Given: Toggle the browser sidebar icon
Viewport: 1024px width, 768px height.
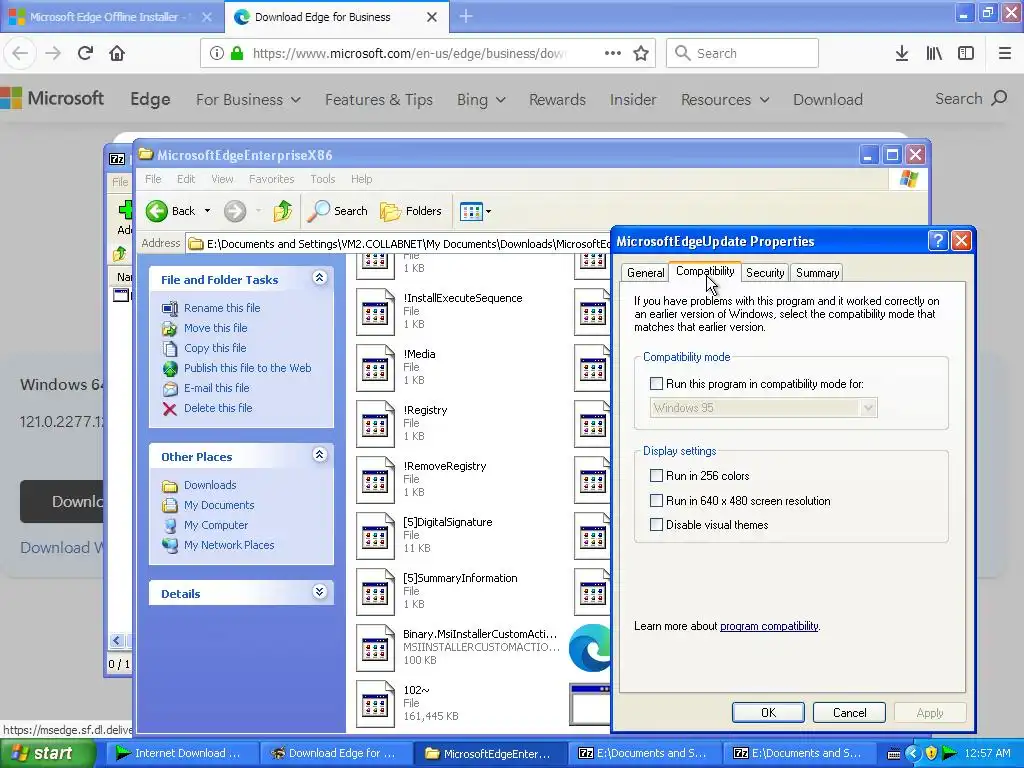Looking at the screenshot, I should [966, 53].
